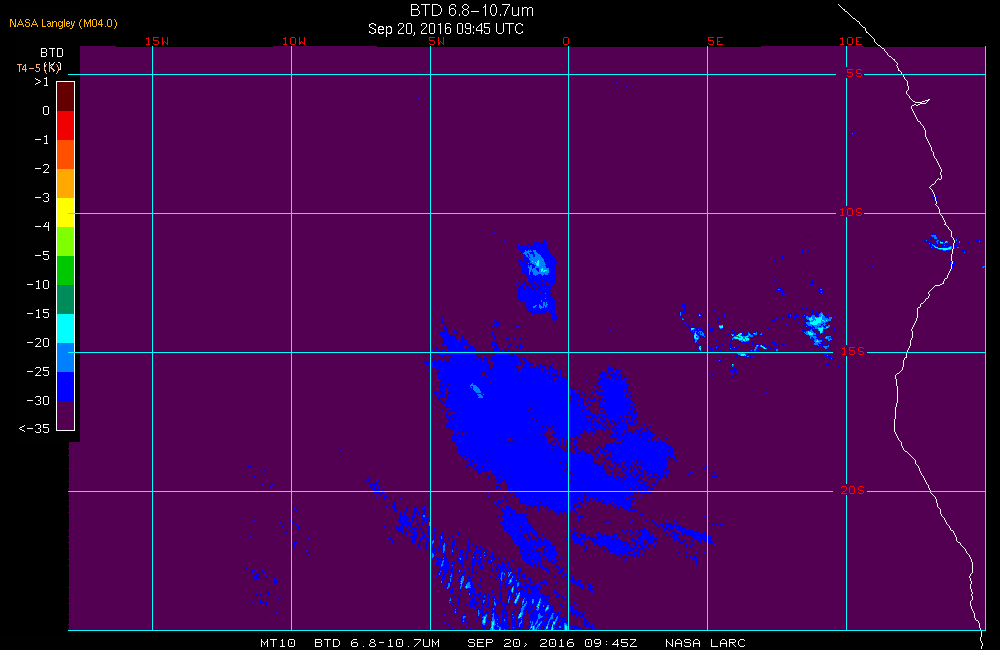Click the '5W' longitude label
Viewport: 1000px width, 650px height.
(437, 41)
